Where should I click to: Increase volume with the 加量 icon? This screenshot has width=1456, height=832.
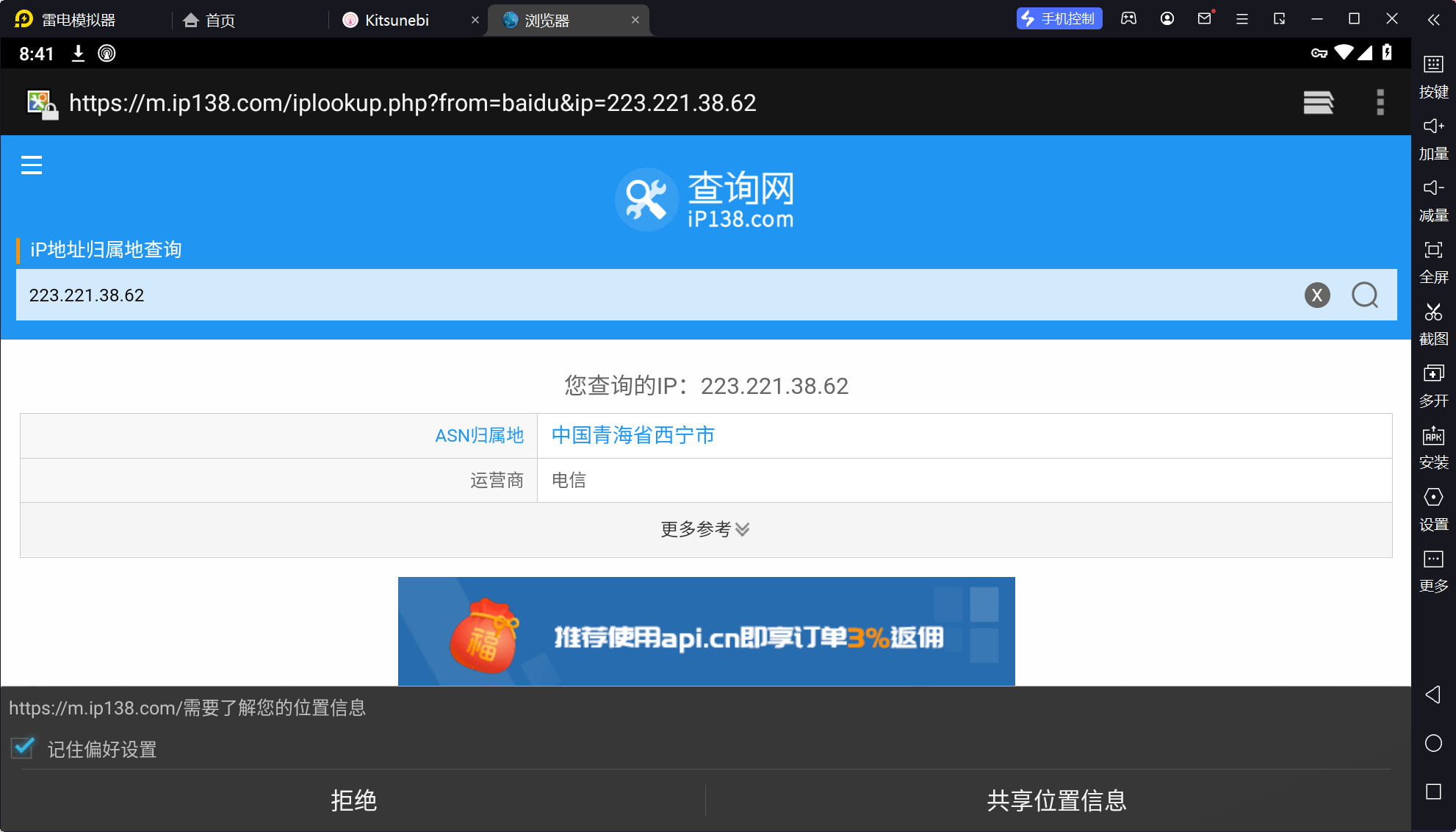pos(1432,127)
